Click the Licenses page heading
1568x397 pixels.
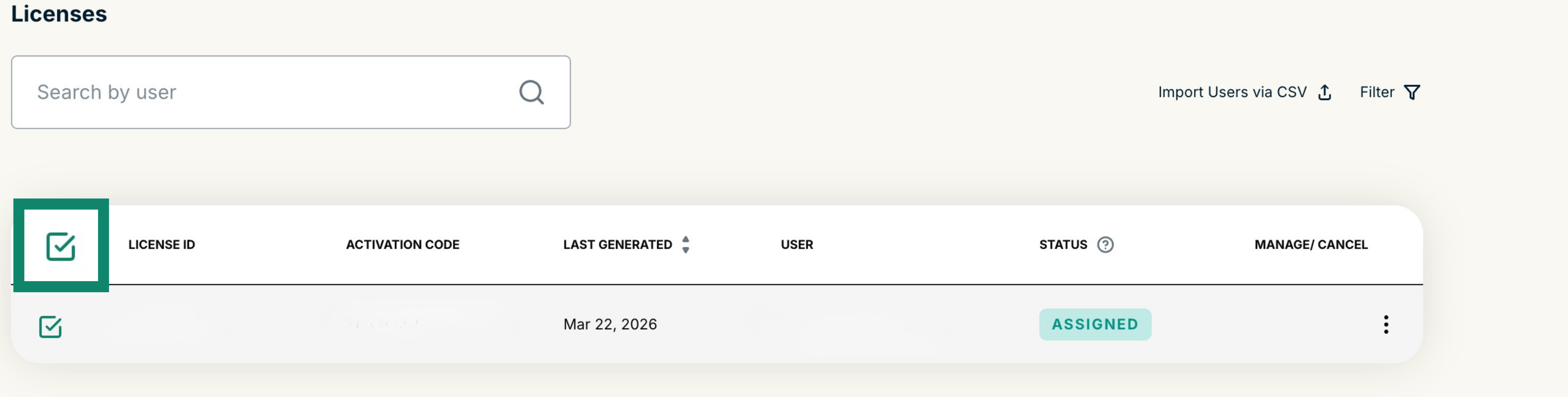[x=59, y=14]
